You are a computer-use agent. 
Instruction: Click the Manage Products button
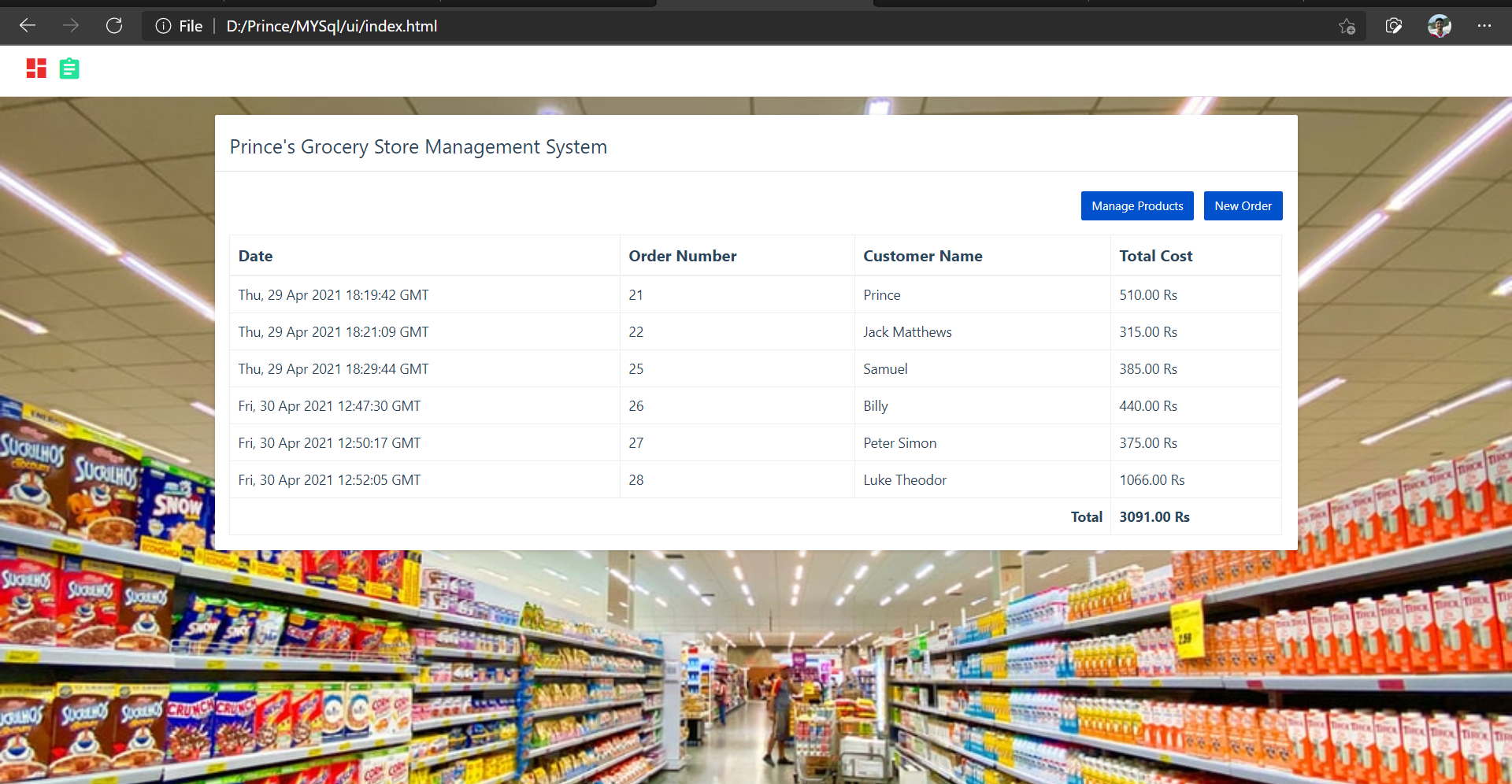(x=1137, y=205)
